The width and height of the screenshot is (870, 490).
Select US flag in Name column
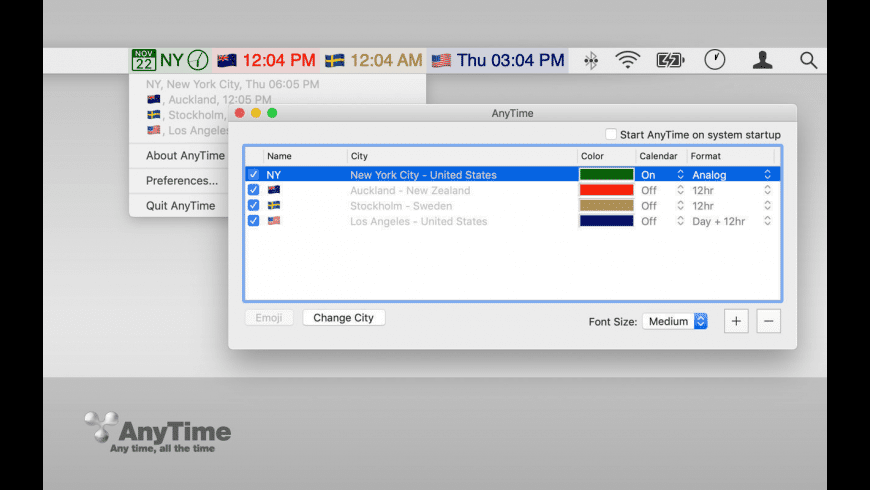click(274, 221)
